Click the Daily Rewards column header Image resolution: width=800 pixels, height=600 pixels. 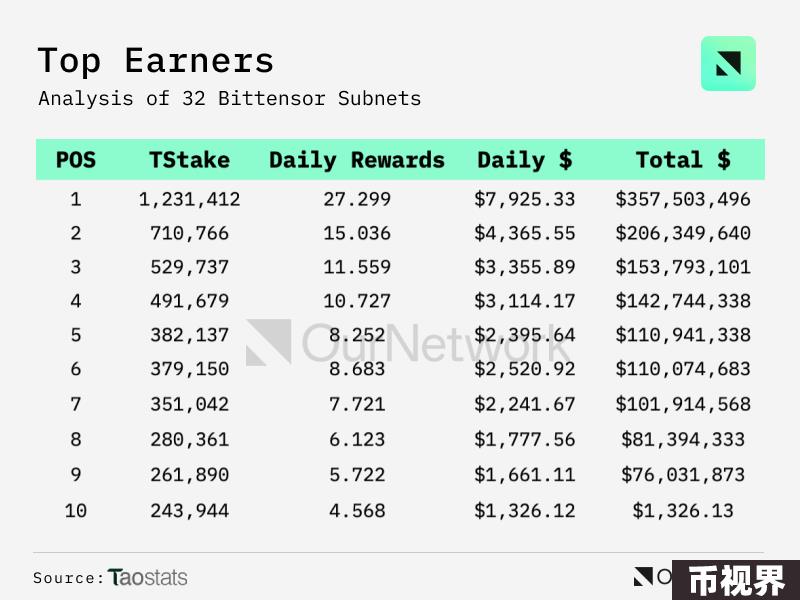click(x=357, y=160)
